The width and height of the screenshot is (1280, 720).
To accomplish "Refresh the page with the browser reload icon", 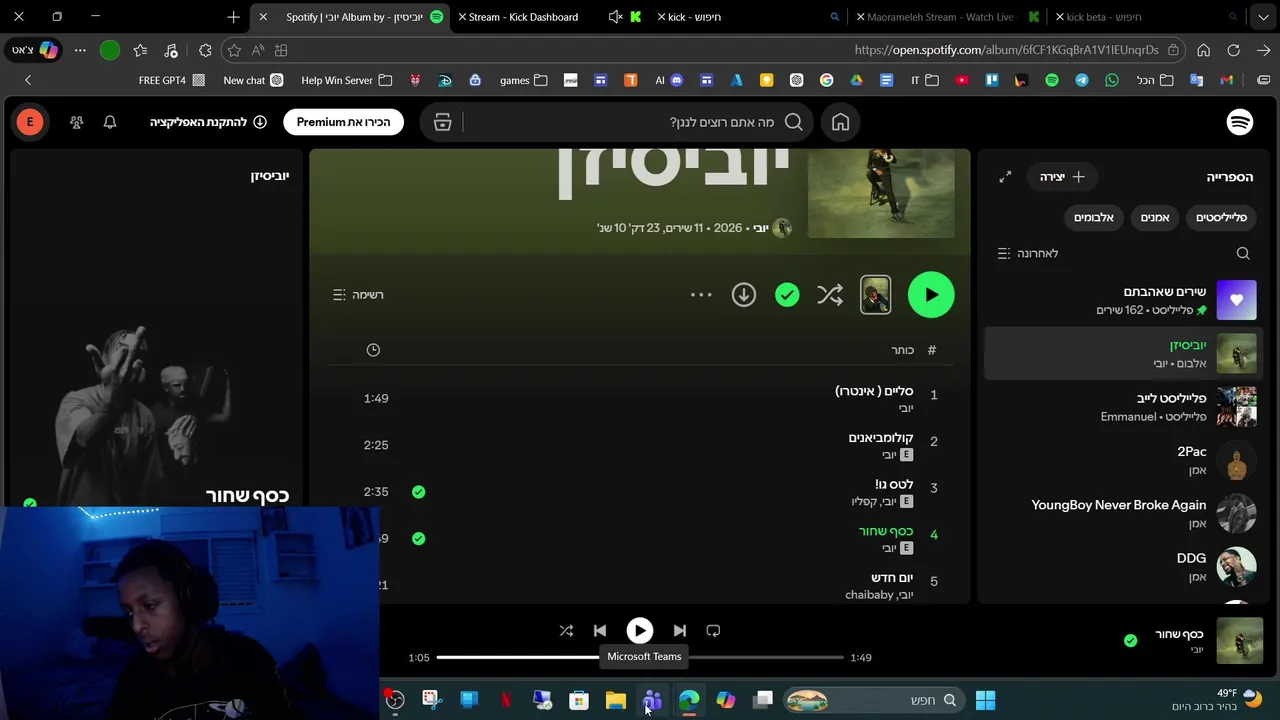I will pyautogui.click(x=1233, y=50).
